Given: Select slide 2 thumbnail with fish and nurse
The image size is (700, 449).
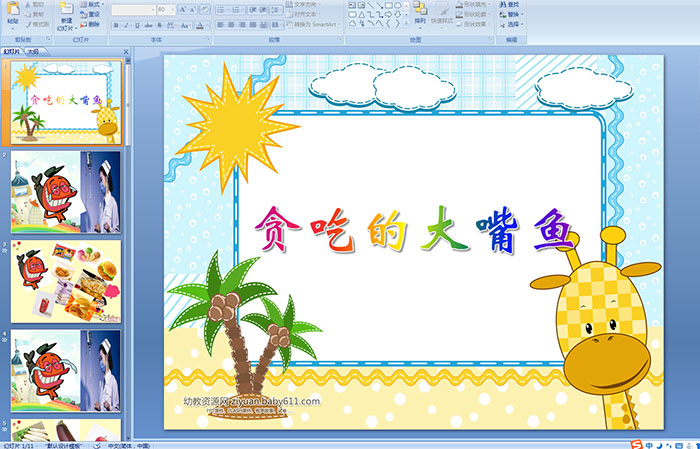Looking at the screenshot, I should point(66,192).
